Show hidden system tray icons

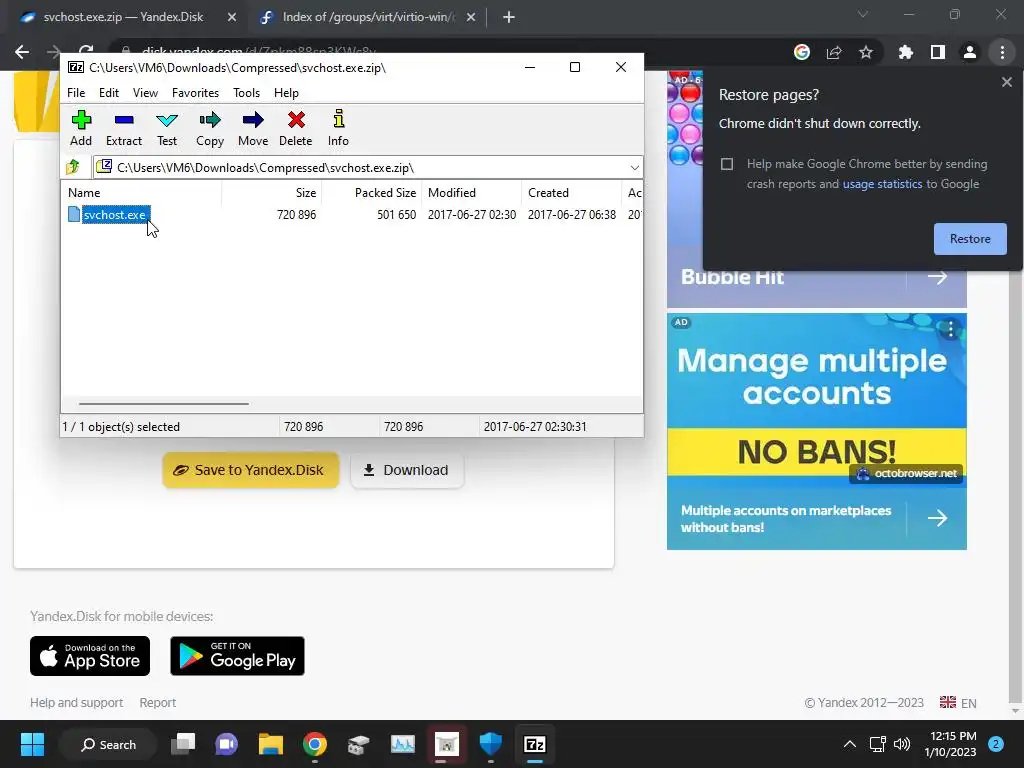850,744
